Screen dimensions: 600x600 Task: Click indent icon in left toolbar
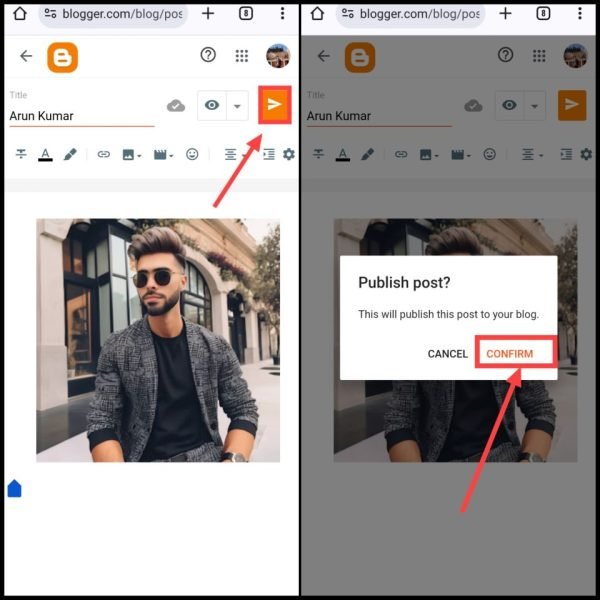pos(269,154)
